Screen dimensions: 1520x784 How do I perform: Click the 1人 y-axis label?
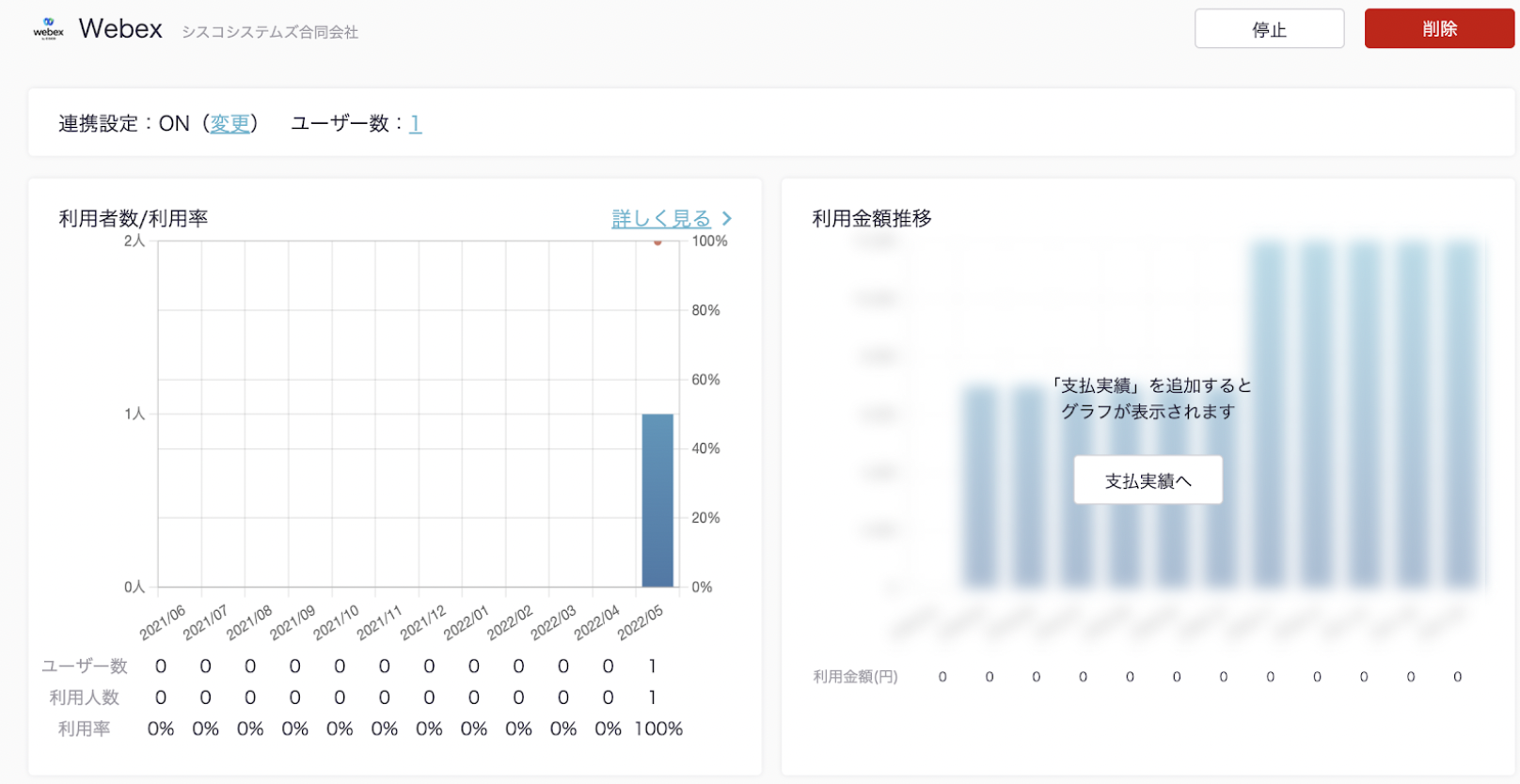135,414
